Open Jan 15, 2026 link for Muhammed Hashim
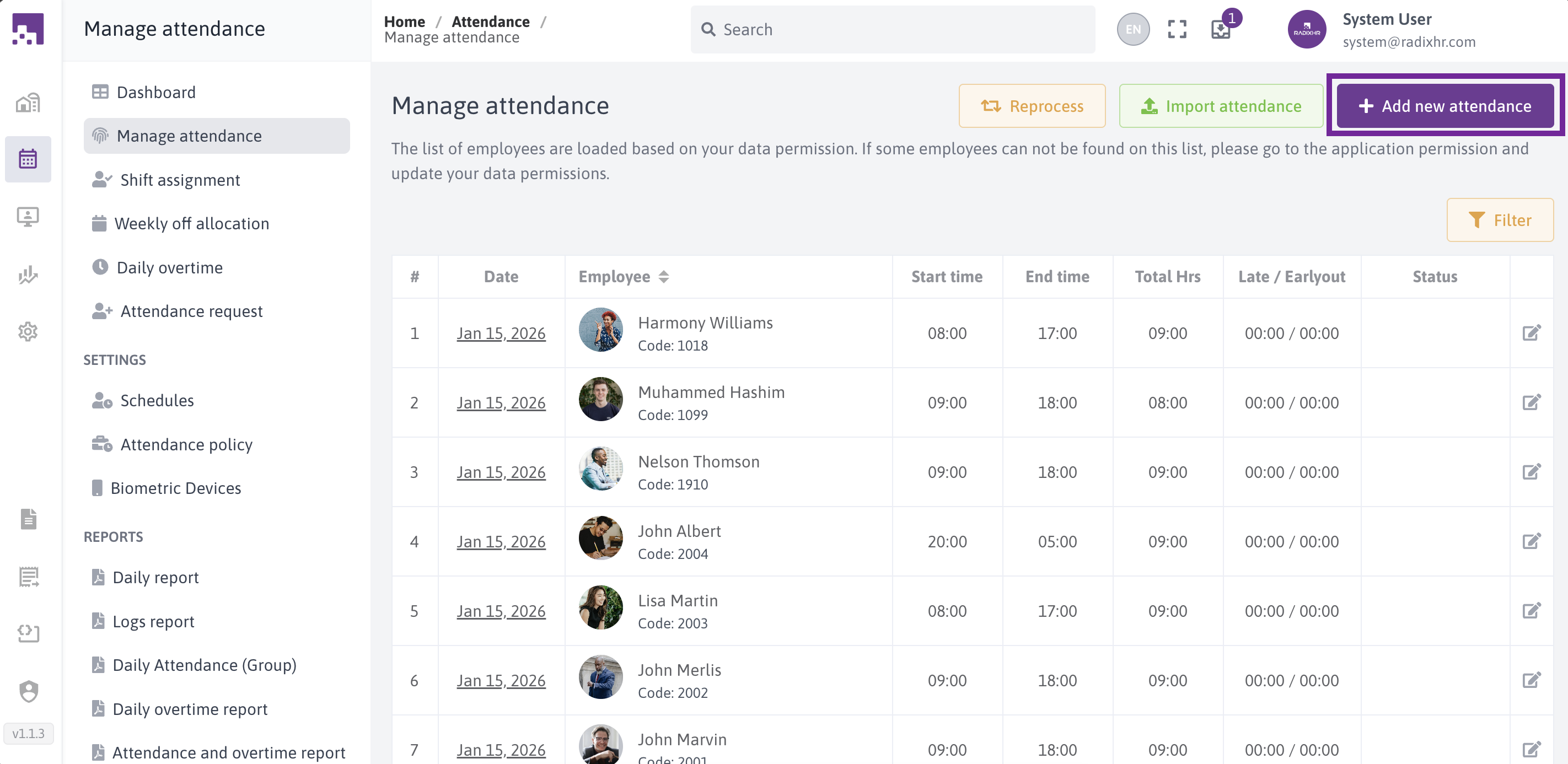The width and height of the screenshot is (1568, 764). pos(501,402)
